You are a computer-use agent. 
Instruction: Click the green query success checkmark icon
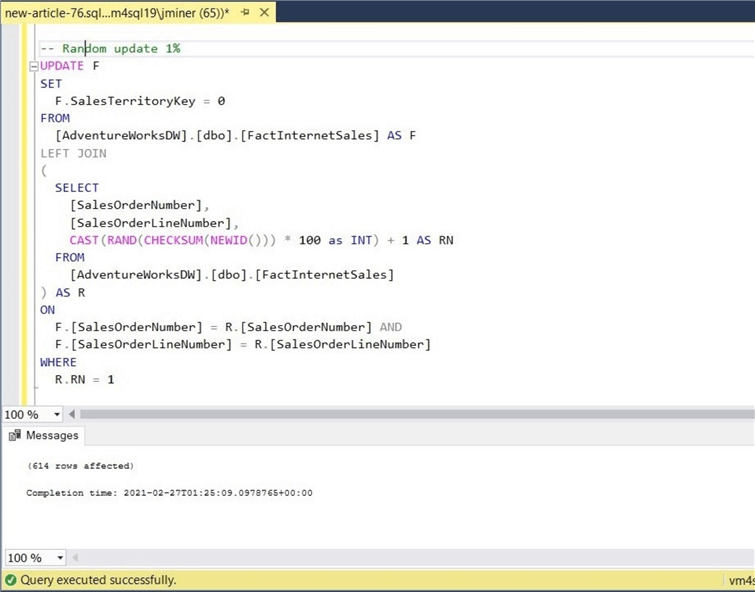pyautogui.click(x=11, y=580)
